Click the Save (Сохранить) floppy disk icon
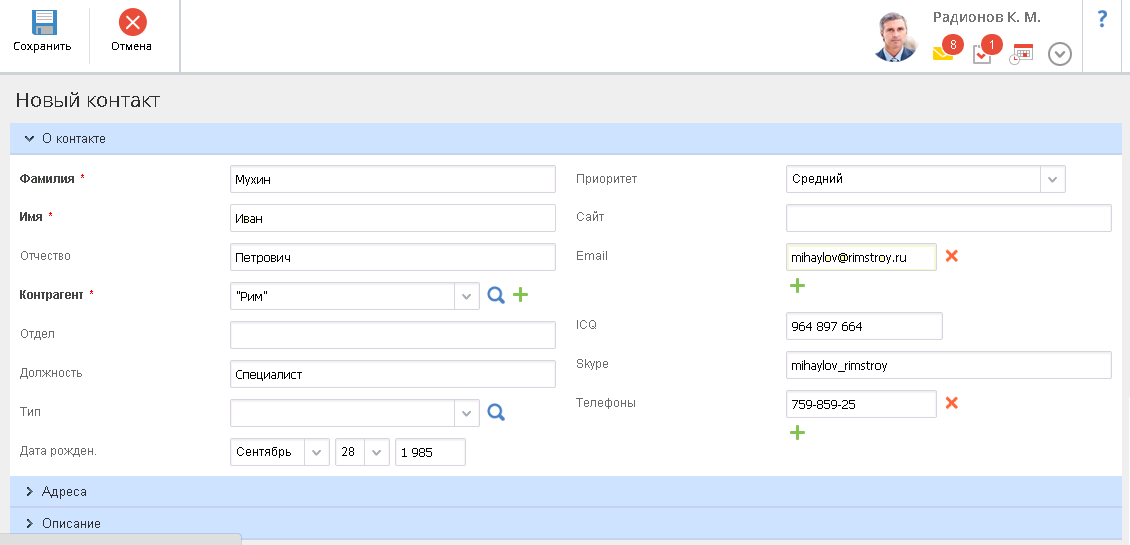Image resolution: width=1130 pixels, height=545 pixels. (x=44, y=23)
